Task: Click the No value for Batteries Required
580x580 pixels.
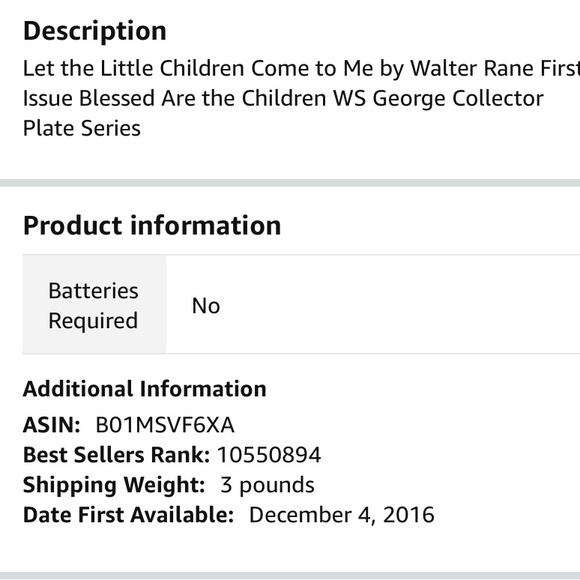Action: point(206,306)
